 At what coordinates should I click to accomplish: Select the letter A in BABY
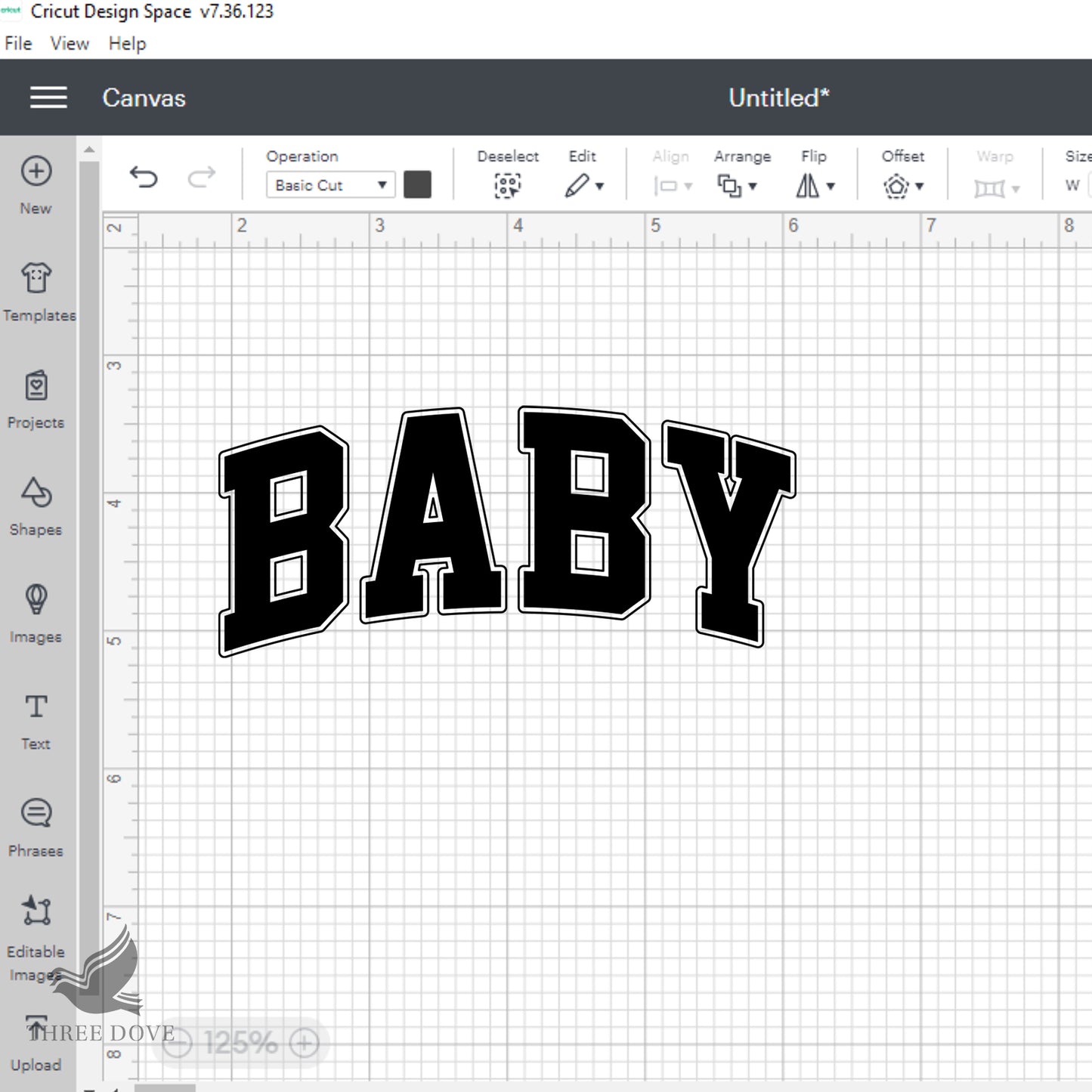click(434, 515)
